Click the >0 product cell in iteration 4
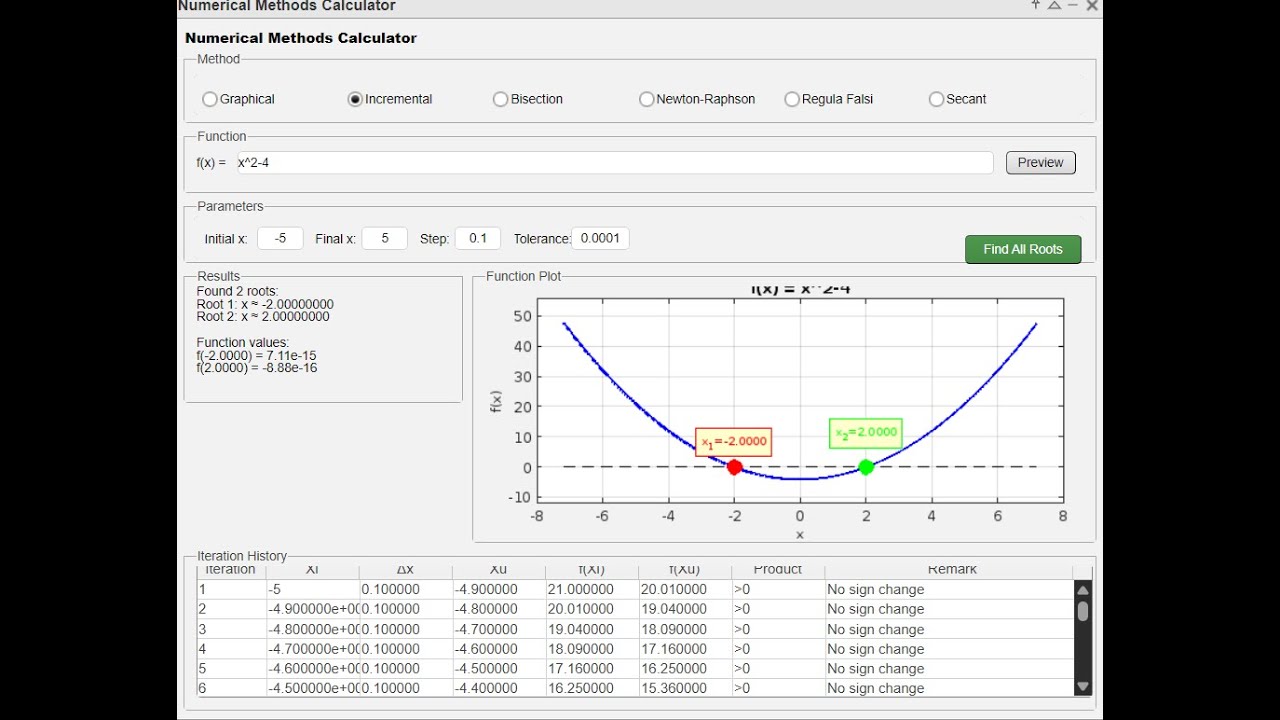The height and width of the screenshot is (720, 1280). (x=778, y=649)
